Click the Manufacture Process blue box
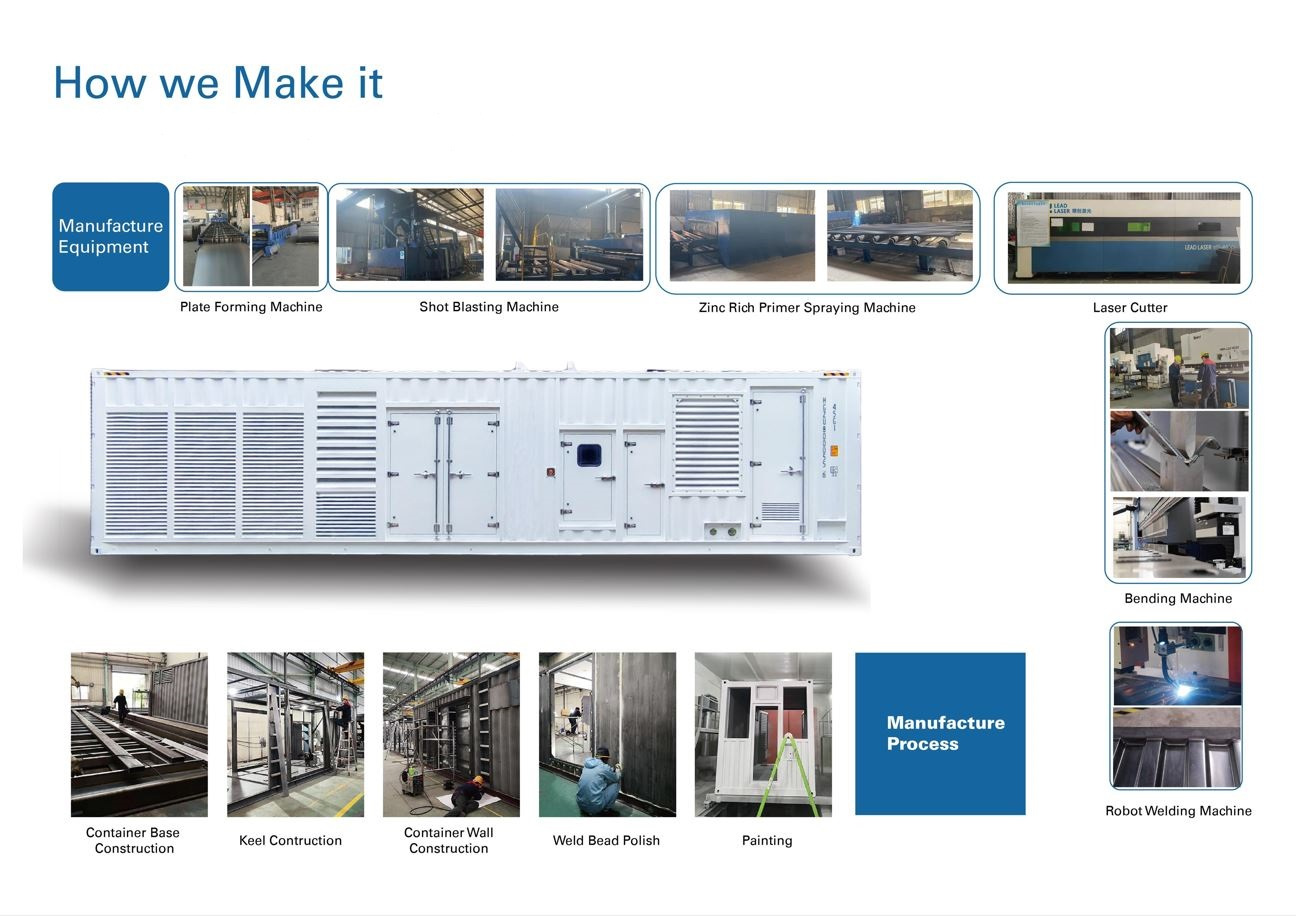The image size is (1296, 916). coord(939,733)
